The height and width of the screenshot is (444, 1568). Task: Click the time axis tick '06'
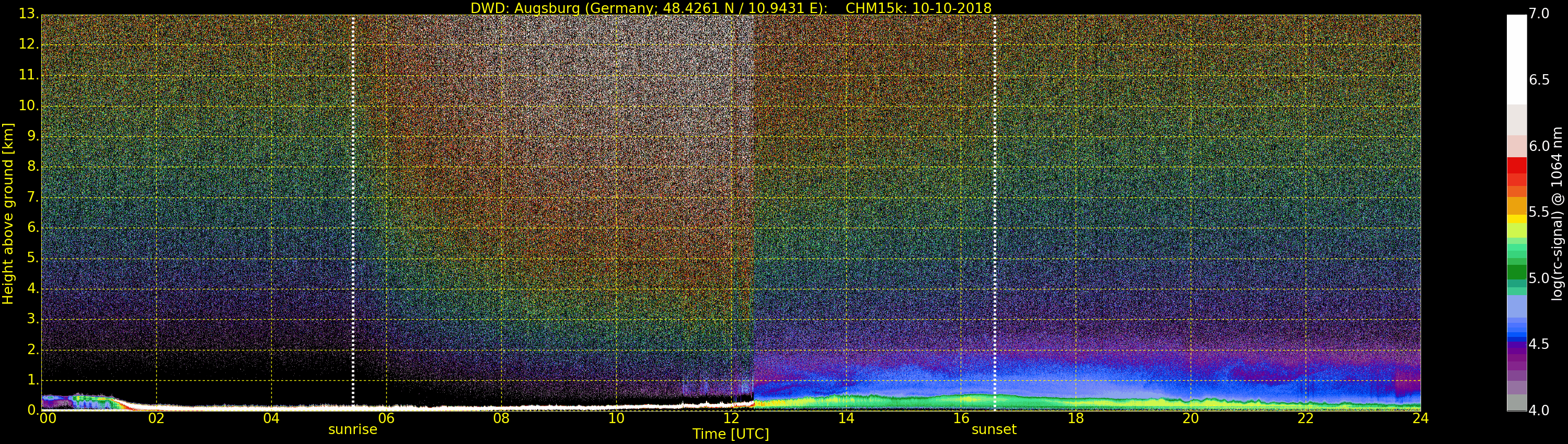click(387, 418)
